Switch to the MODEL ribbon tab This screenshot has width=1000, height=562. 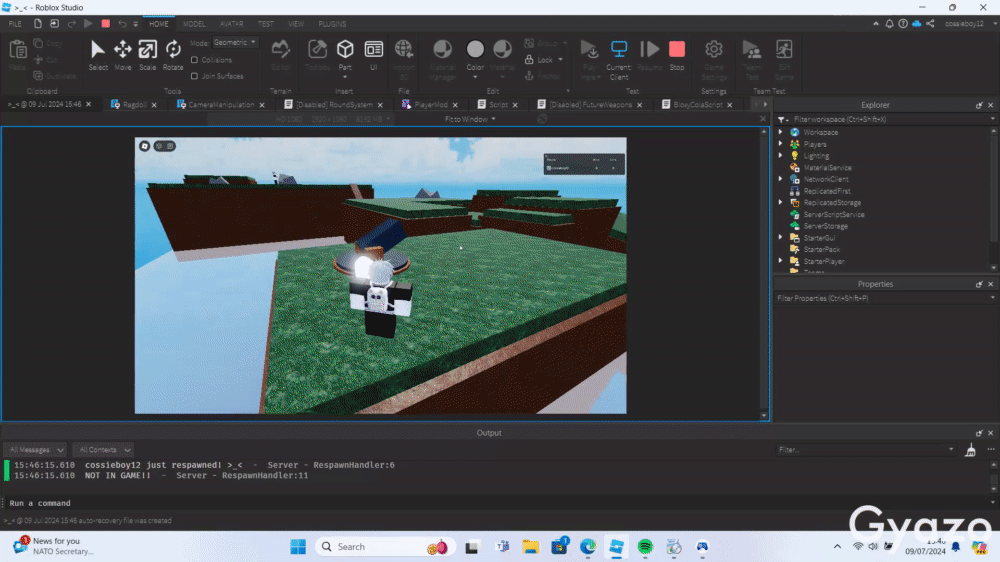click(x=194, y=24)
